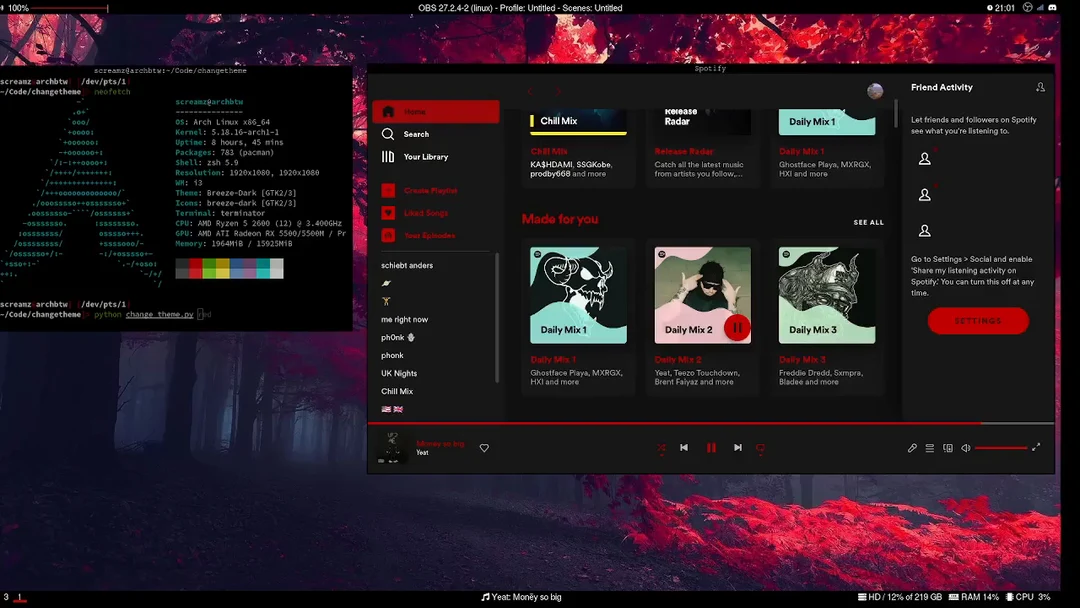Open the play queue
The width and height of the screenshot is (1080, 608).
click(930, 448)
